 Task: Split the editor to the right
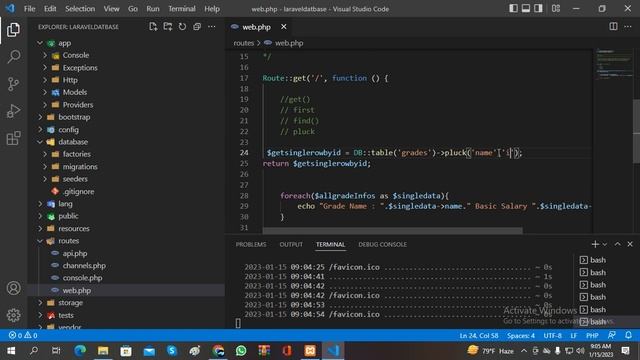pos(613,27)
